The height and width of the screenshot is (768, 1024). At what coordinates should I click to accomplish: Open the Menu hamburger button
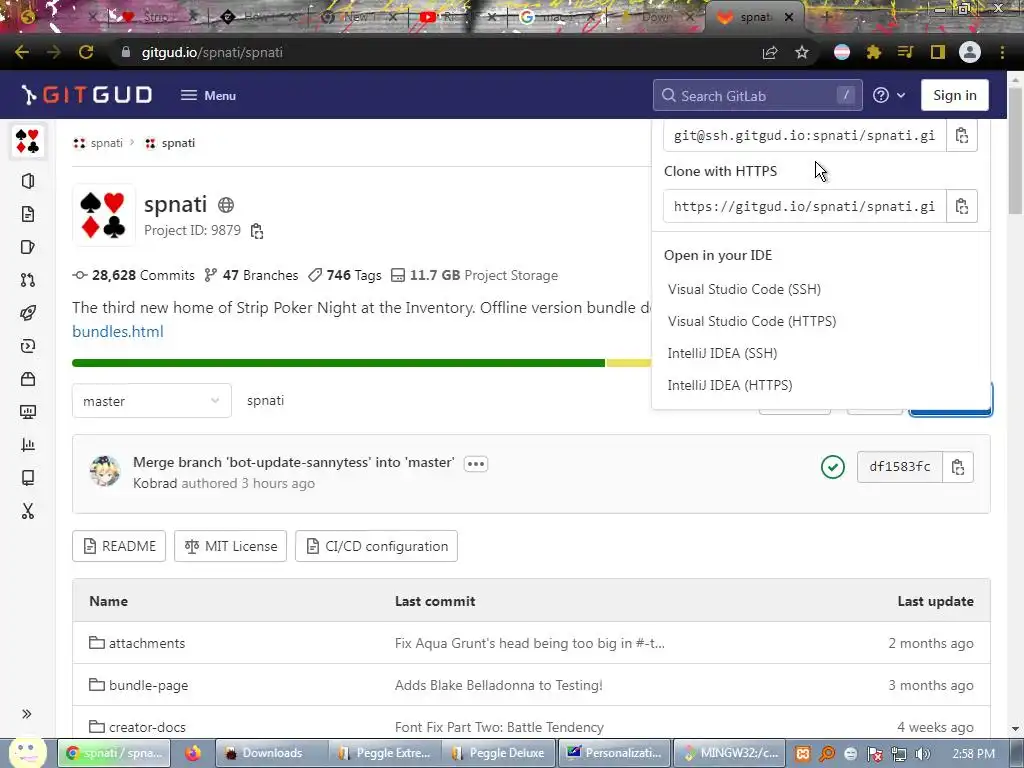click(x=208, y=95)
